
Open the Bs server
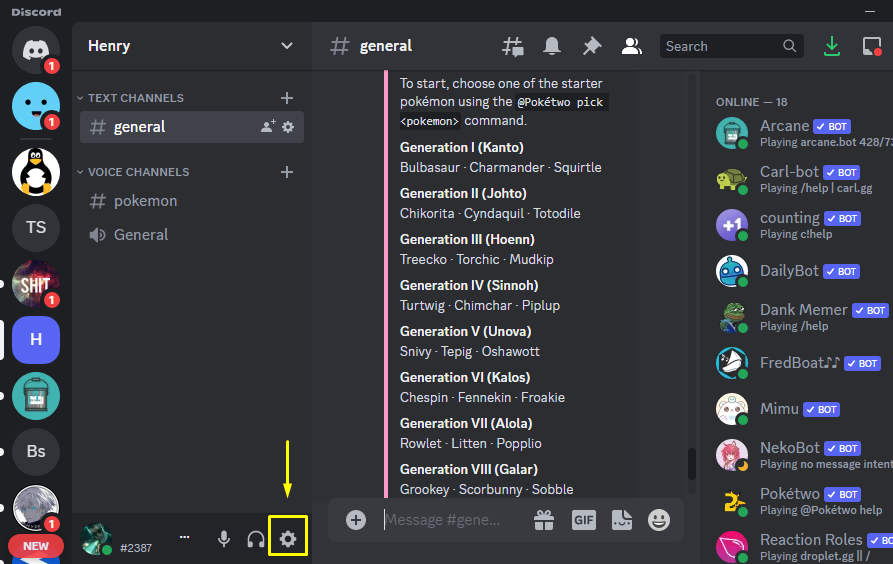(36, 452)
